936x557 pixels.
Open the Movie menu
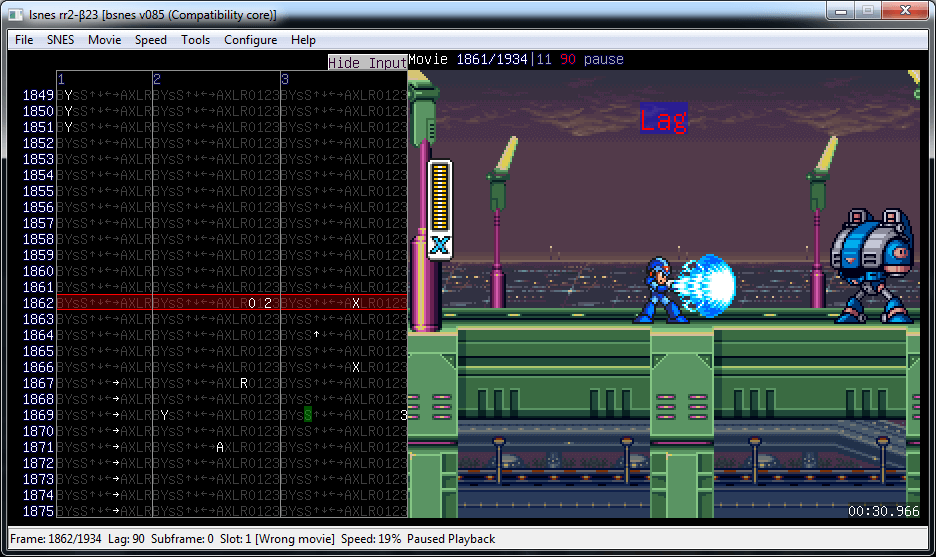pos(104,40)
